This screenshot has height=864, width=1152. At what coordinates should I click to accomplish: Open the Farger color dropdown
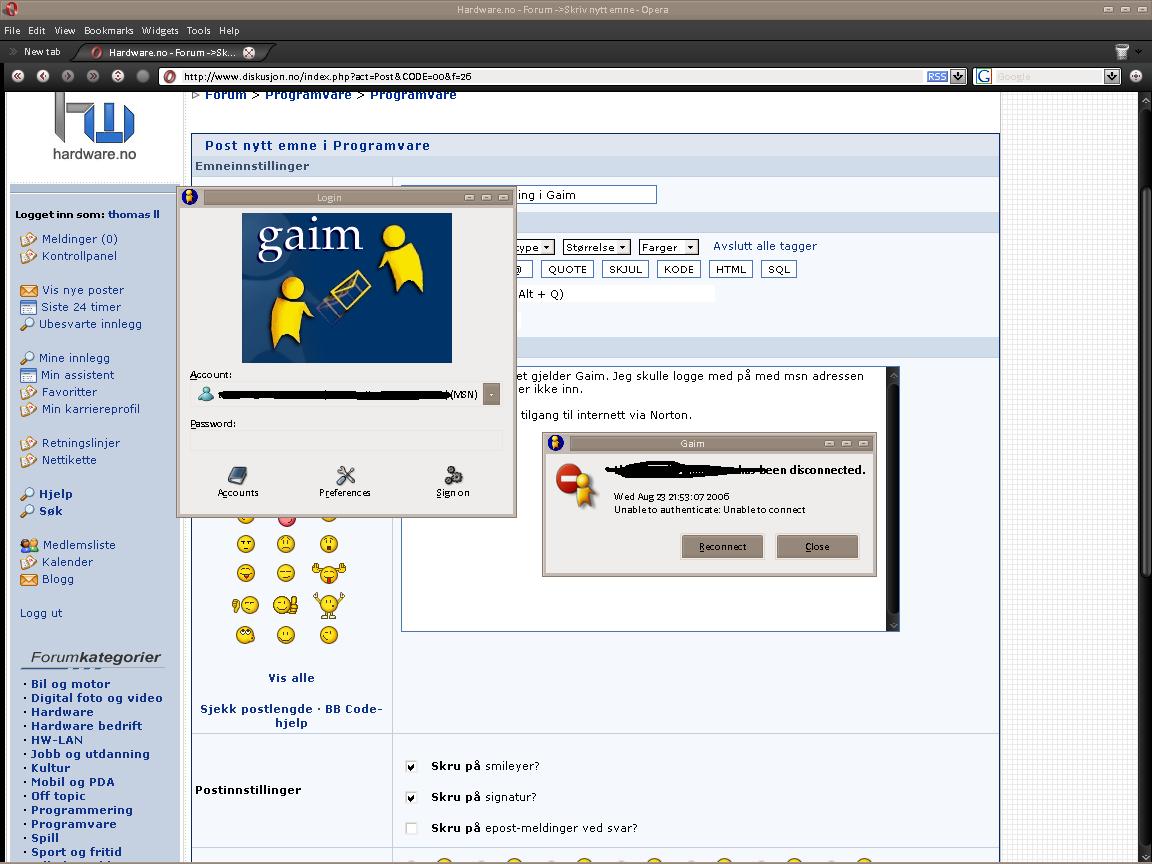668,248
